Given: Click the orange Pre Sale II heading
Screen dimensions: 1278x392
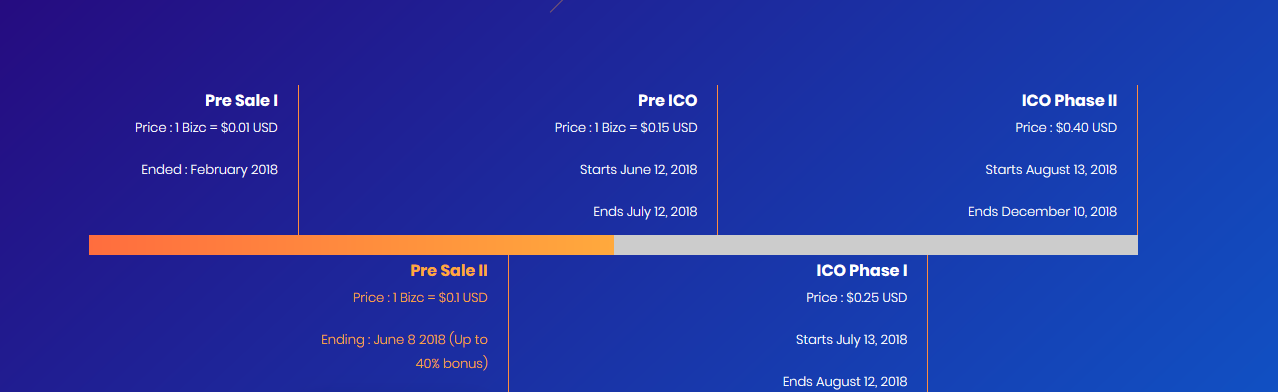Looking at the screenshot, I should click(x=449, y=270).
